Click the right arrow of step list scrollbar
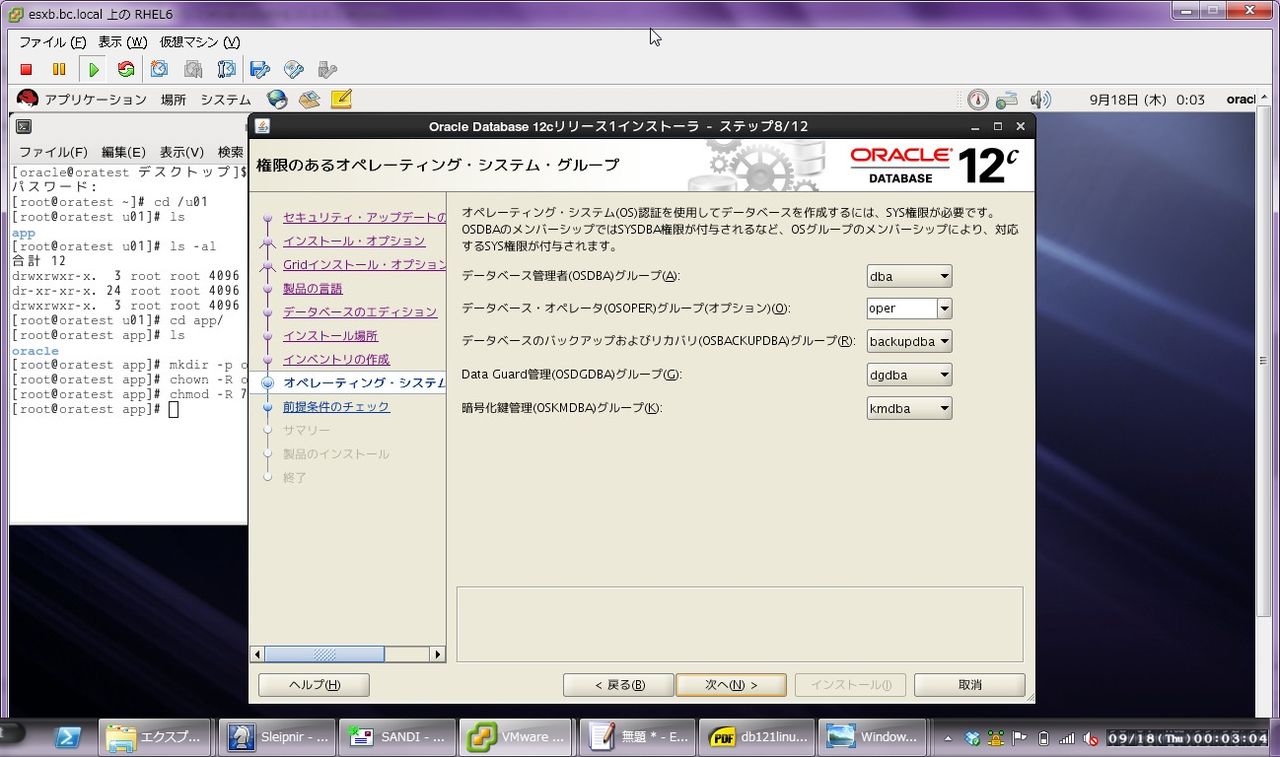 click(x=437, y=654)
